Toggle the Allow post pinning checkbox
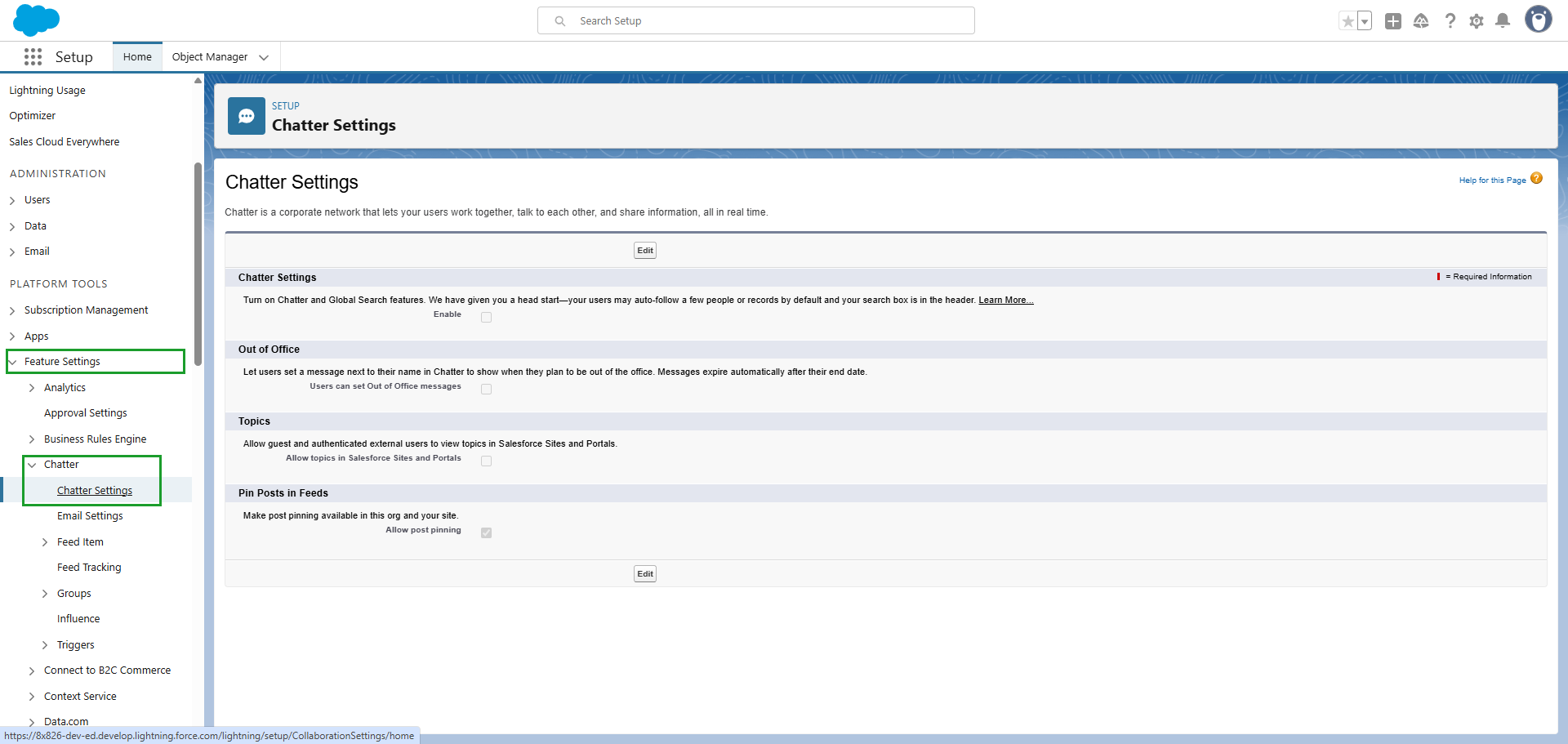Screen dimensions: 1568x744 pyautogui.click(x=486, y=533)
